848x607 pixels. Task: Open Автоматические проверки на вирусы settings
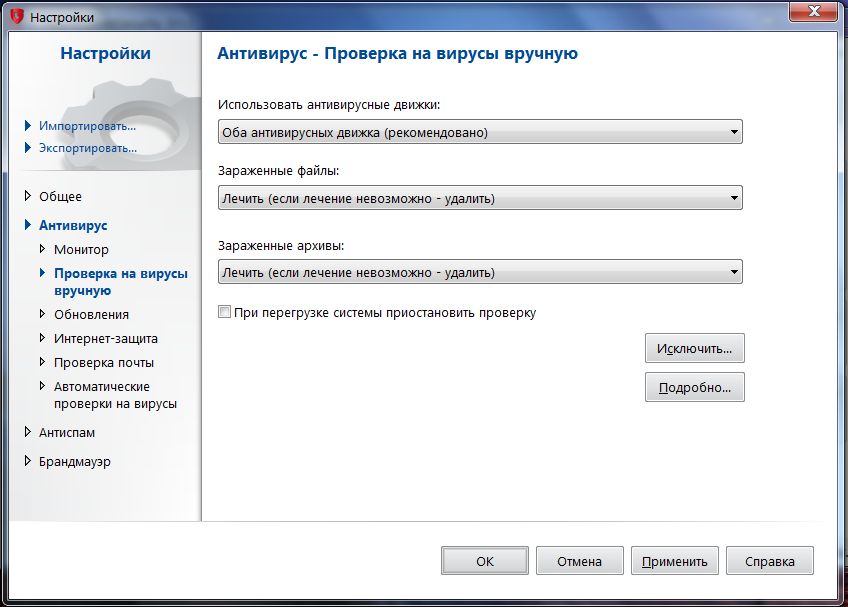click(x=115, y=395)
